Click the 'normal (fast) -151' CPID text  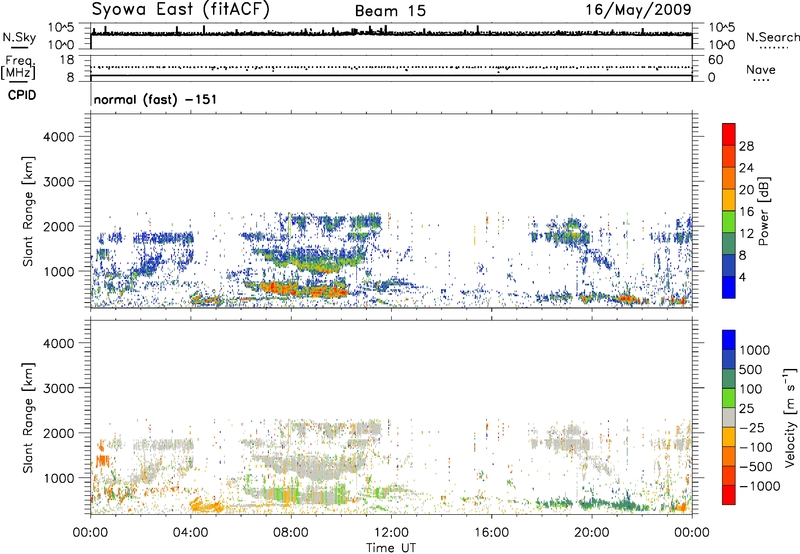click(x=155, y=99)
